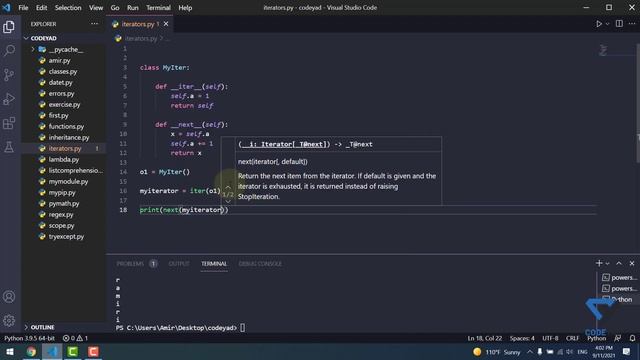The image size is (640, 360).
Task: Click the terminal prompt input area
Action: click(x=242, y=328)
